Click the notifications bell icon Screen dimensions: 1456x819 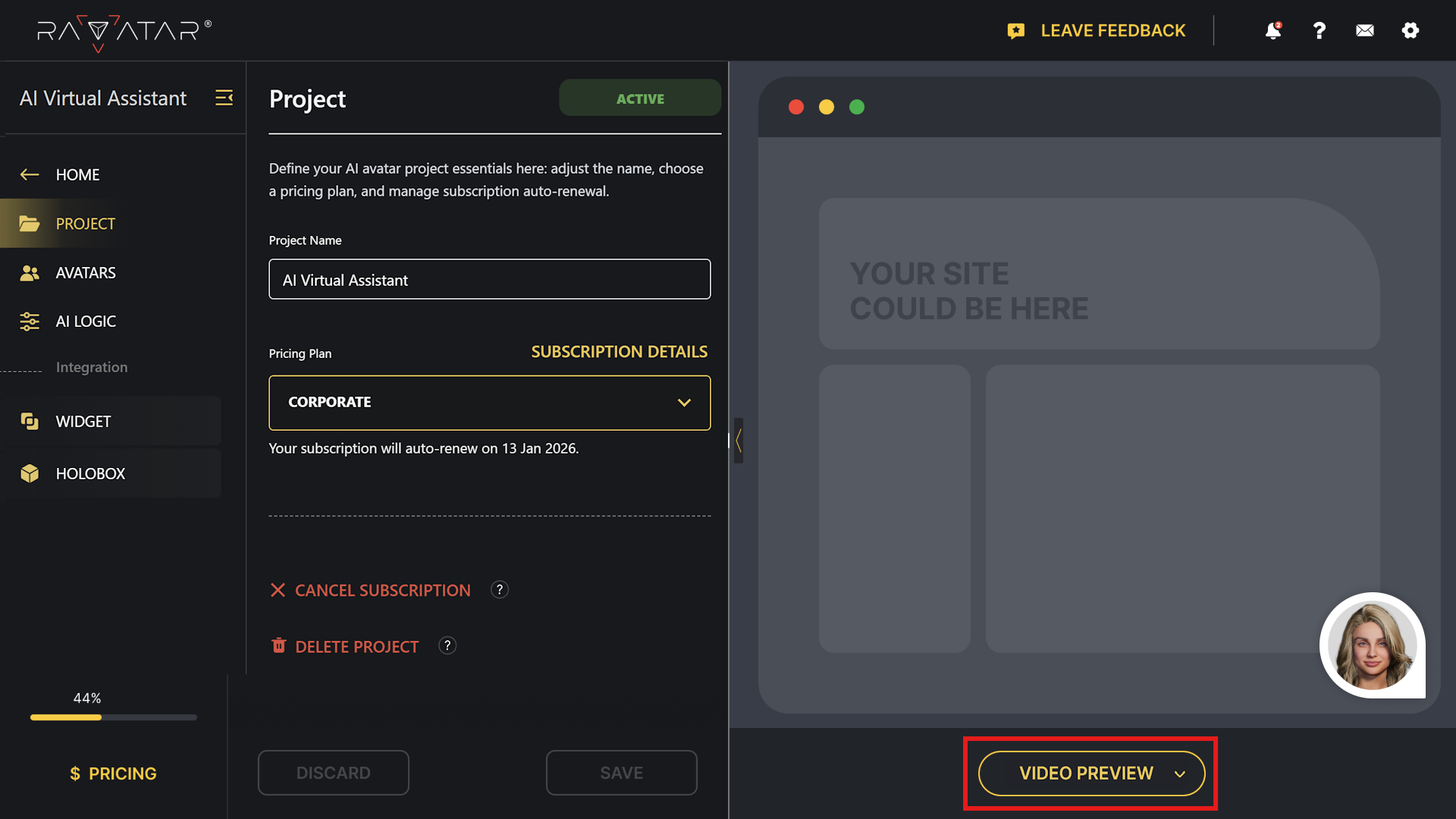(x=1272, y=30)
